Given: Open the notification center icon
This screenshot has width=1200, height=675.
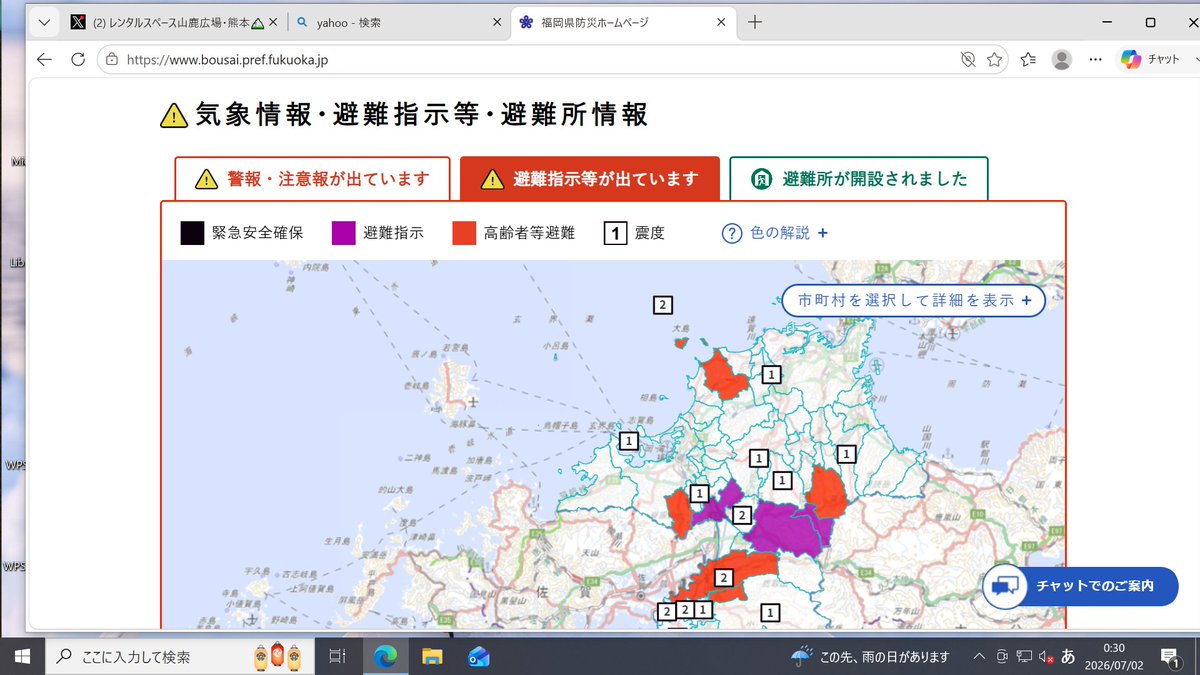Looking at the screenshot, I should (1170, 656).
